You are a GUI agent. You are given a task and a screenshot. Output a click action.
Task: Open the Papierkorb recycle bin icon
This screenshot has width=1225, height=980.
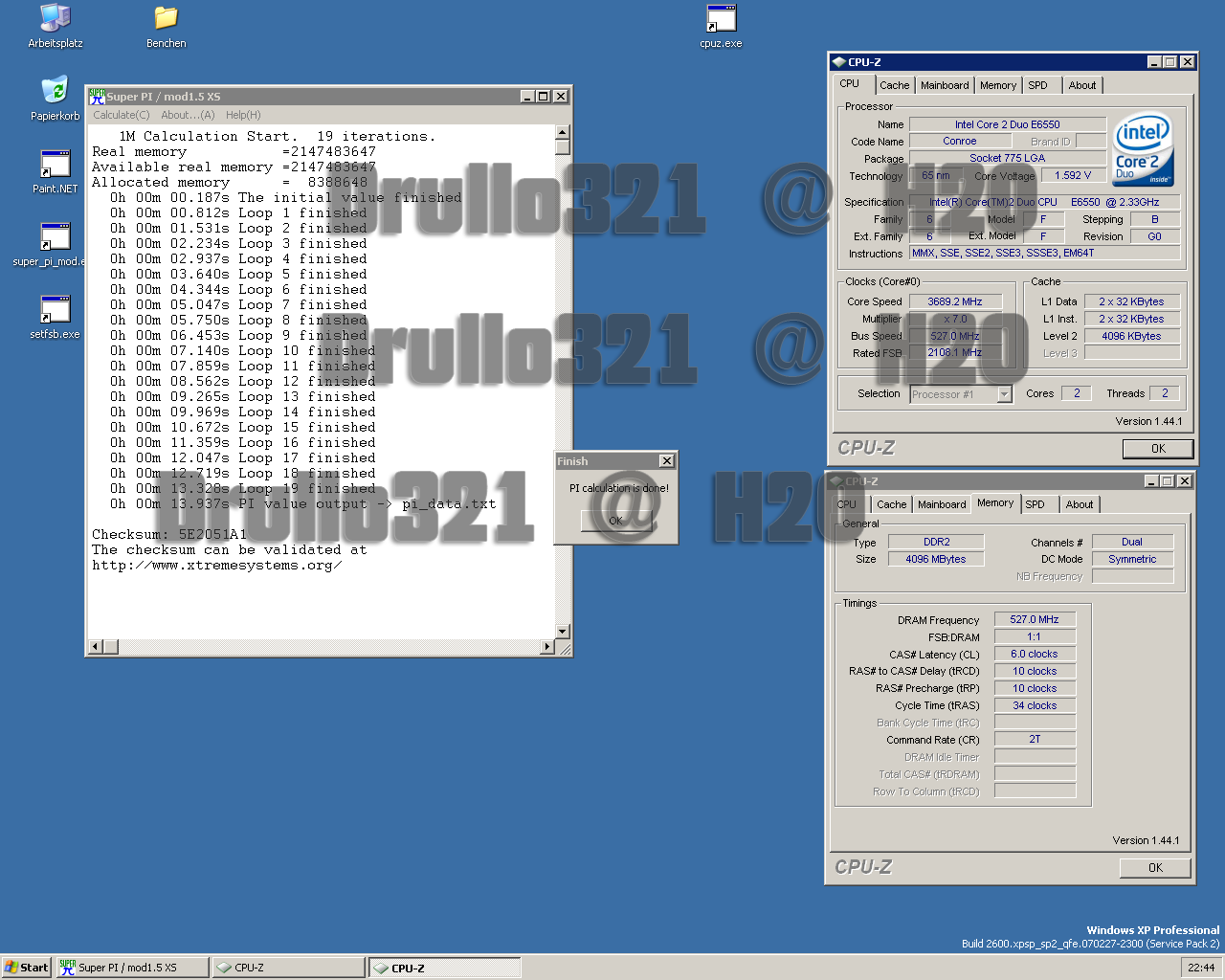56,99
